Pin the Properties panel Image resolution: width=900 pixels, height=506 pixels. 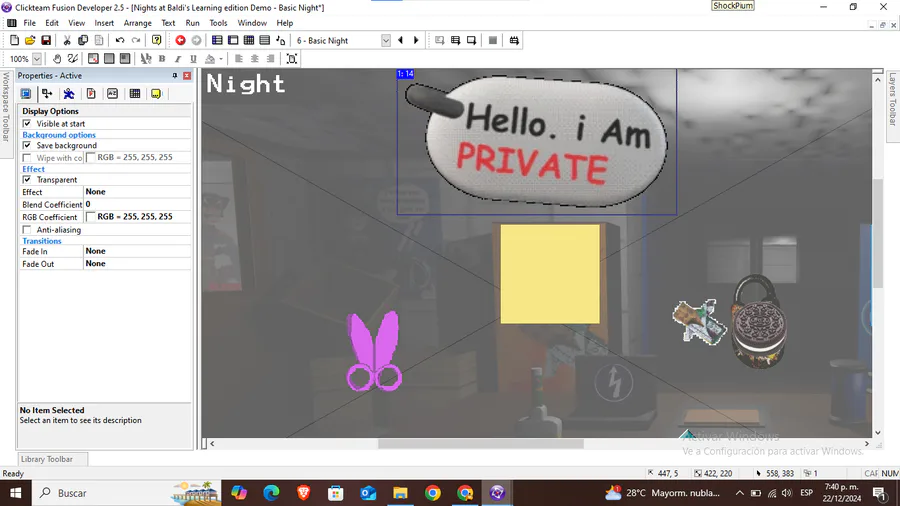pos(174,76)
